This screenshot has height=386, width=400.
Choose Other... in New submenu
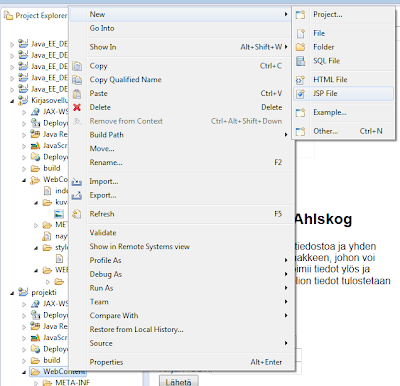point(344,131)
